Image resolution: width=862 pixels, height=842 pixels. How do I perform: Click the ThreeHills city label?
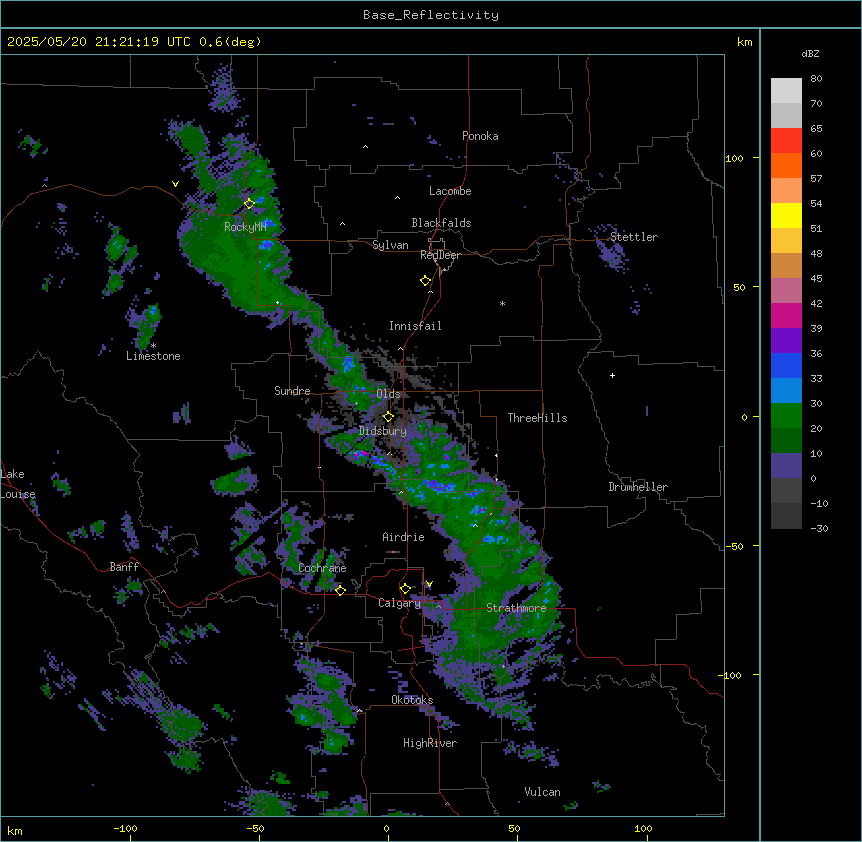(538, 418)
